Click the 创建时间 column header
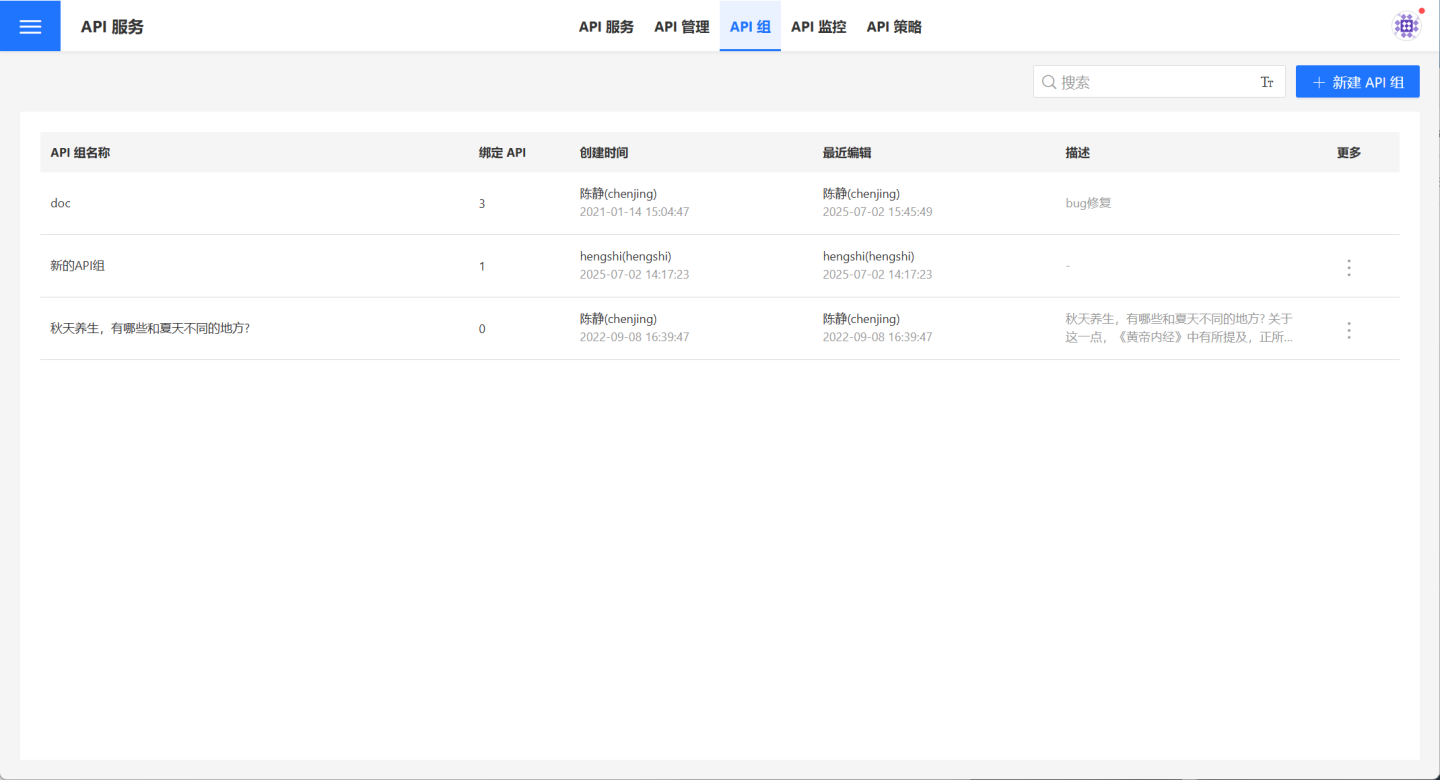 (x=604, y=153)
